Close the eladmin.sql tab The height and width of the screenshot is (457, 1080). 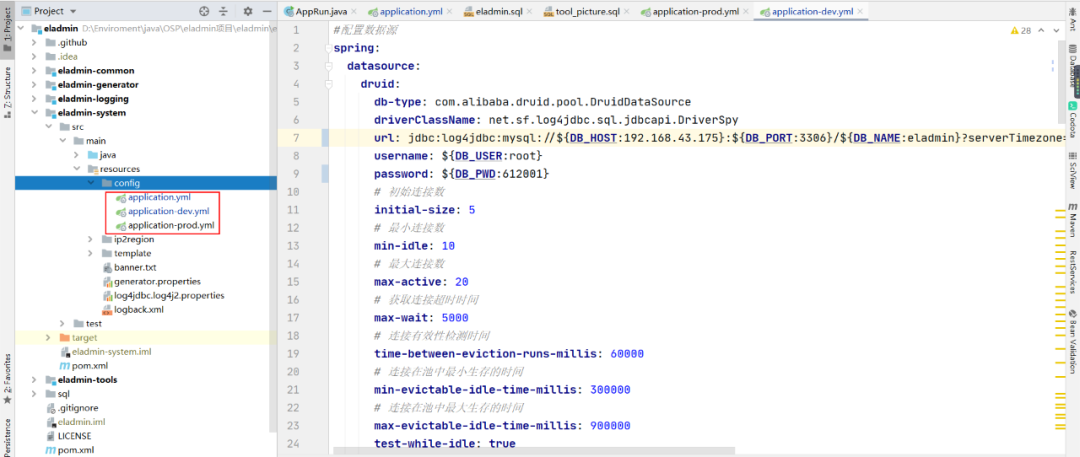tap(531, 12)
